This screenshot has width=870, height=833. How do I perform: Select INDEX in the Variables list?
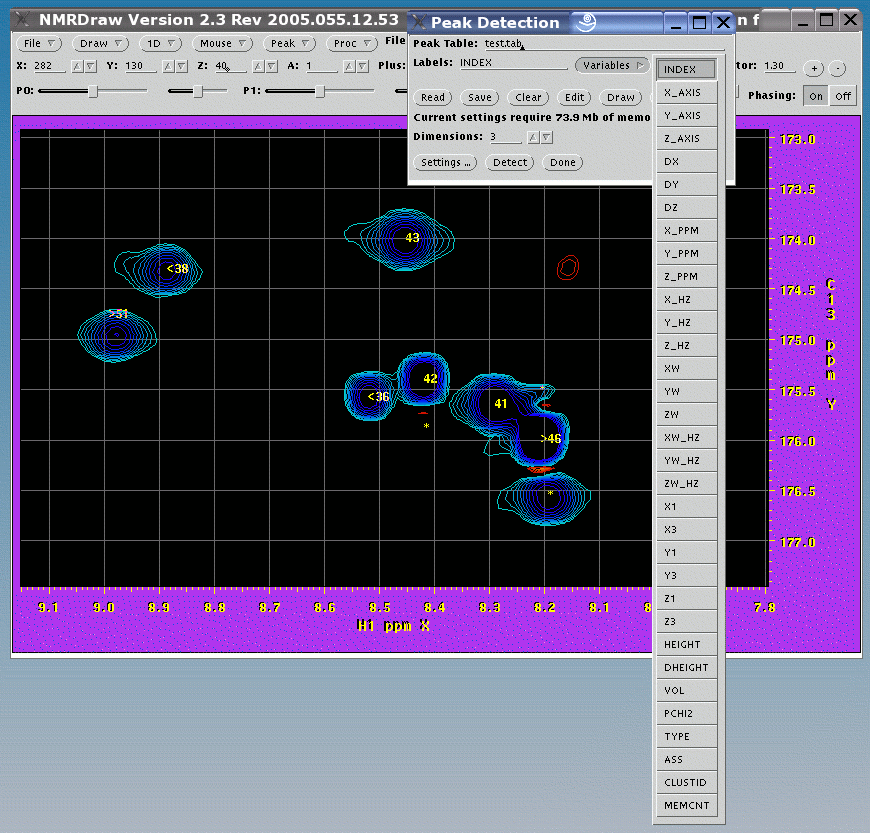tap(686, 69)
